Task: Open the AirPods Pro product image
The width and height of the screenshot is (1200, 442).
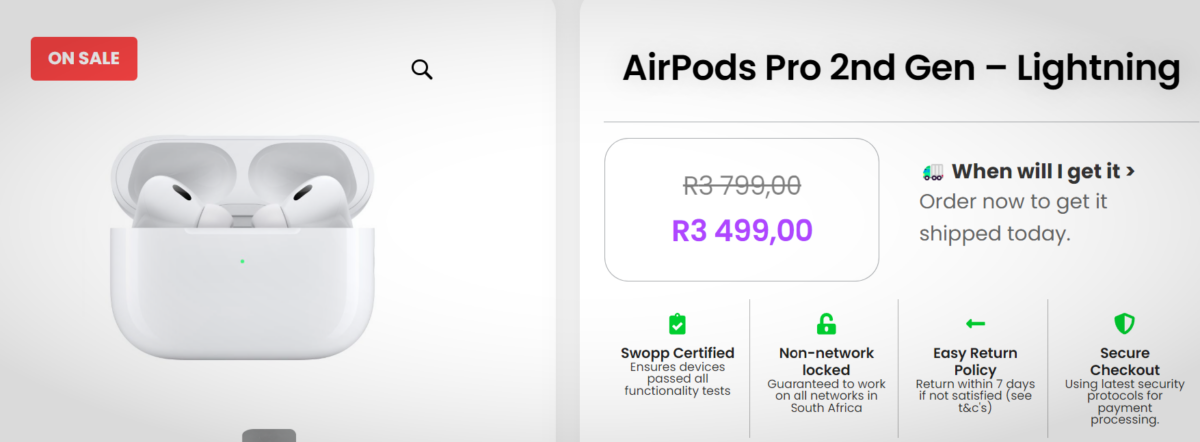Action: 240,250
